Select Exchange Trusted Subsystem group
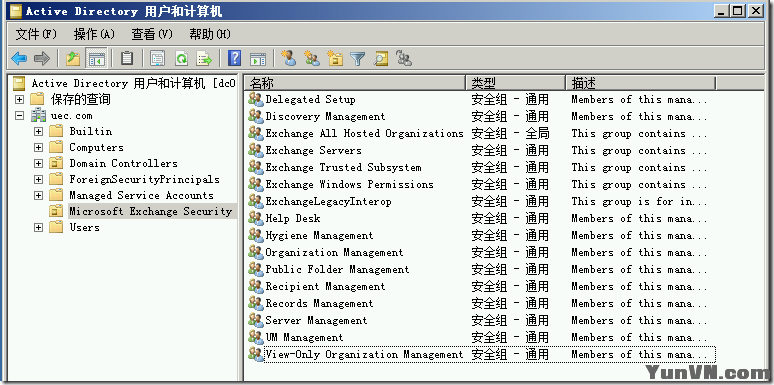The height and width of the screenshot is (385, 774). coord(343,167)
